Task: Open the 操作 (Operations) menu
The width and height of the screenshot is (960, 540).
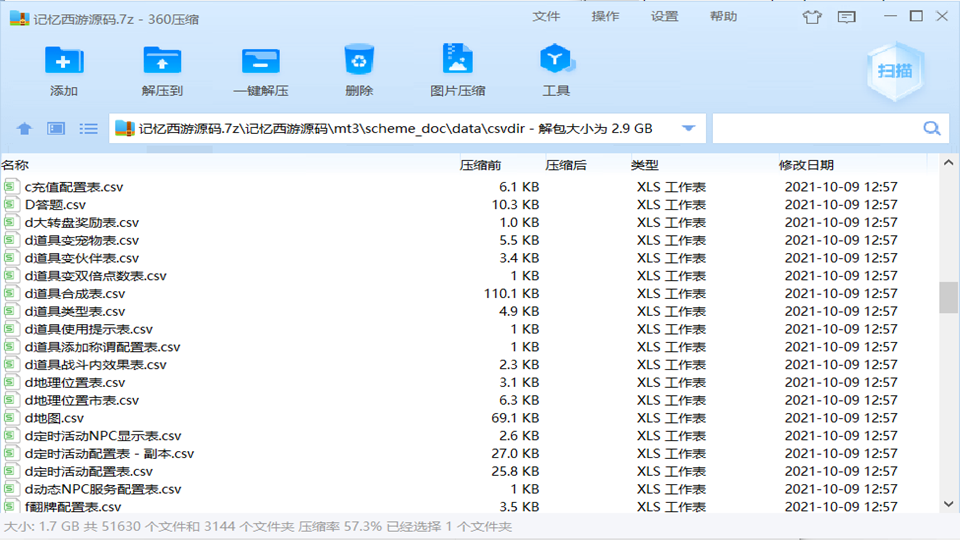Action: point(605,17)
